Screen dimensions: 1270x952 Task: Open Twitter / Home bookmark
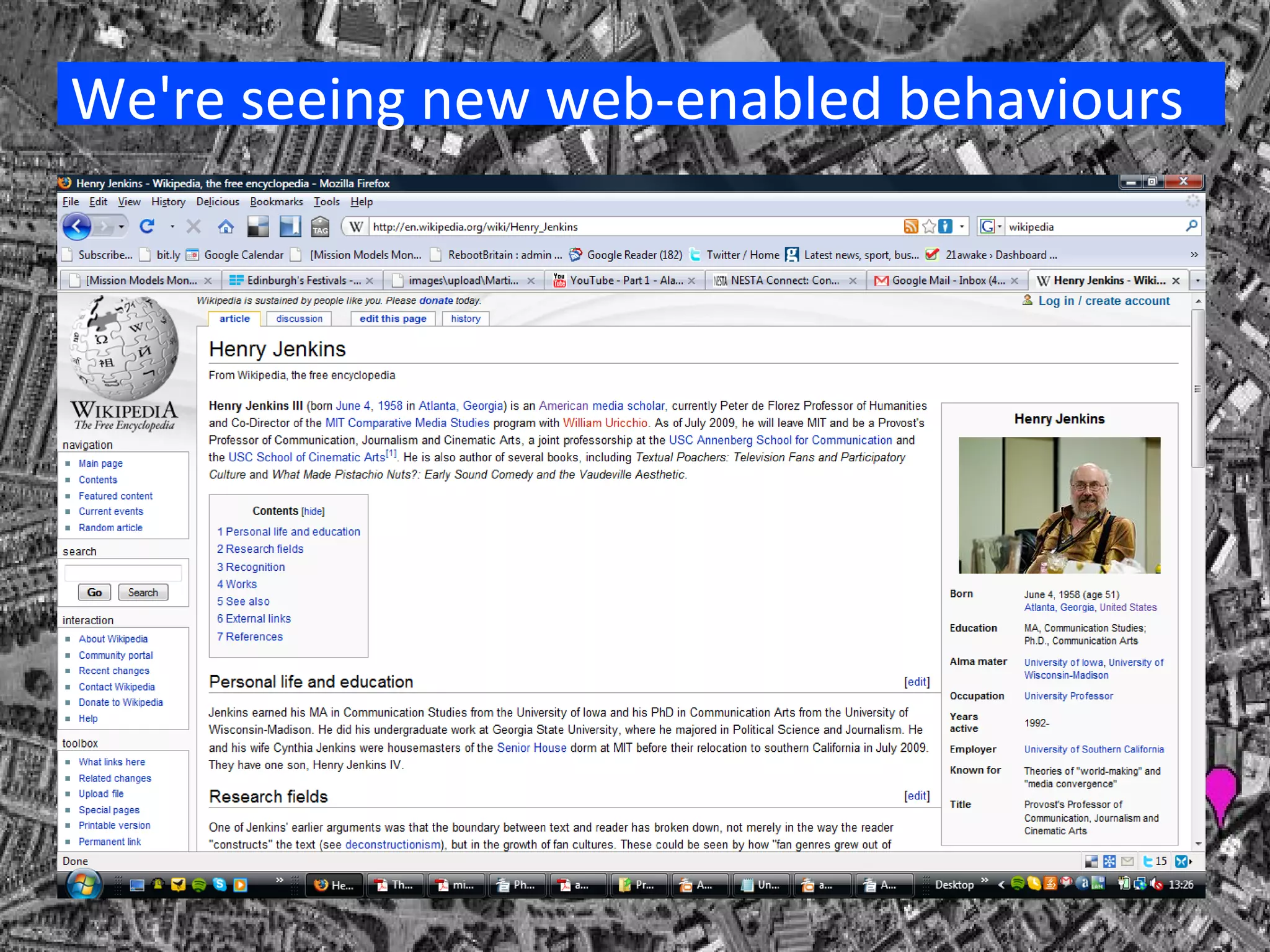[x=735, y=255]
